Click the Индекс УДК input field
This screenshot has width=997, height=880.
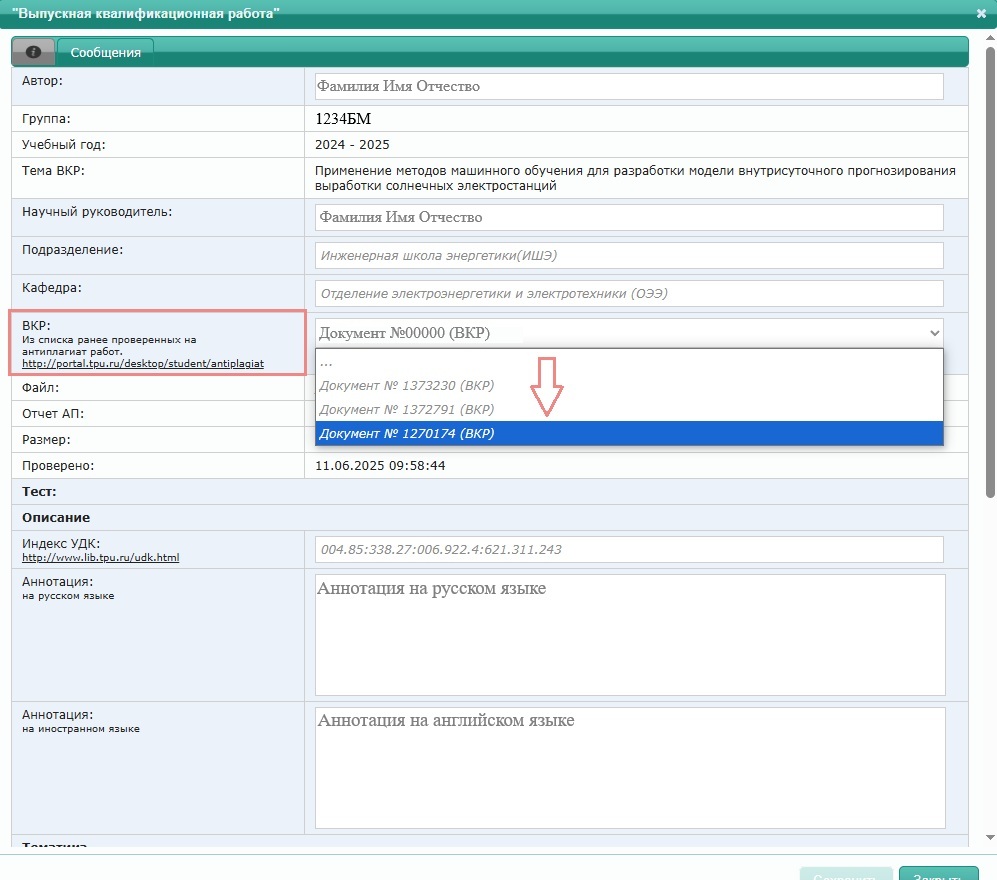[x=629, y=549]
